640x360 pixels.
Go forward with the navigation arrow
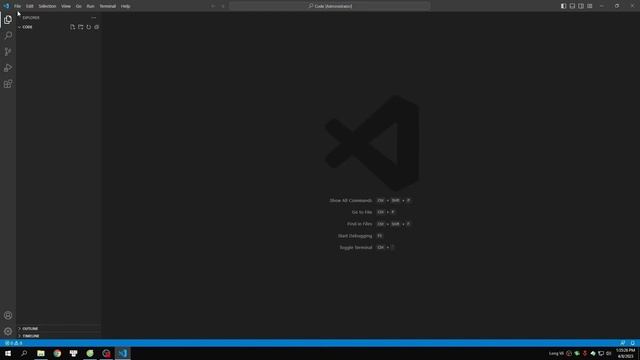coord(223,6)
